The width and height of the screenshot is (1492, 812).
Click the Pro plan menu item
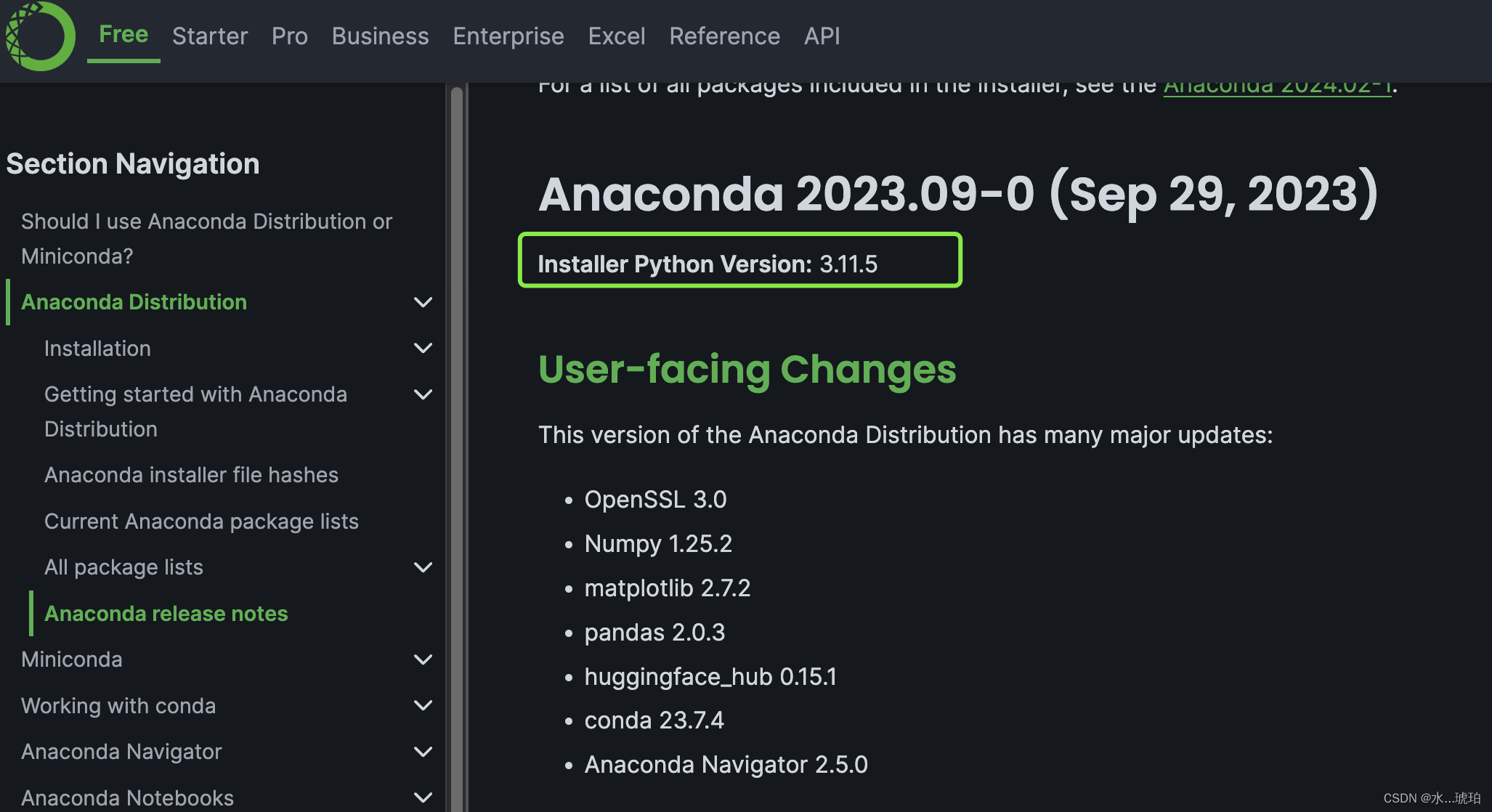[289, 35]
